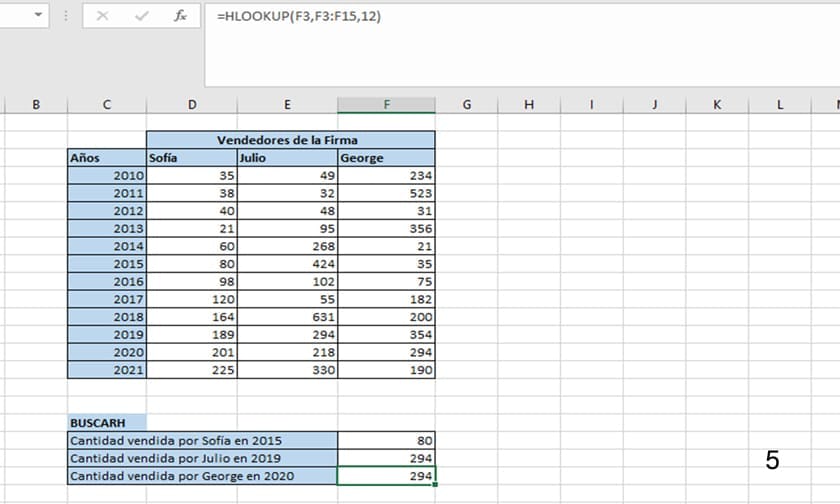Select Julio's 631 value cell

click(x=287, y=317)
